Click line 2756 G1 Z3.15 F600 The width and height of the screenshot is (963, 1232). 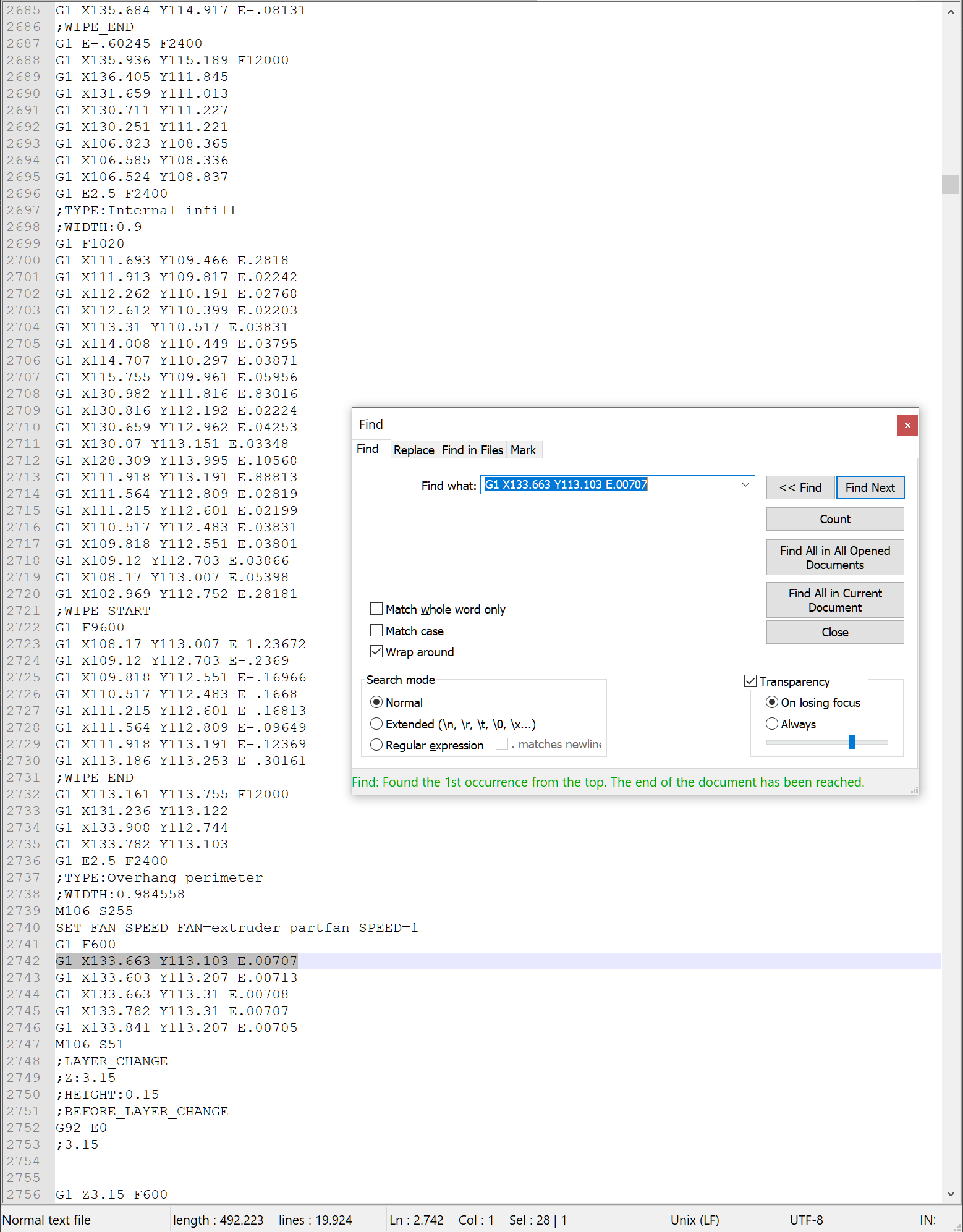tap(111, 1194)
